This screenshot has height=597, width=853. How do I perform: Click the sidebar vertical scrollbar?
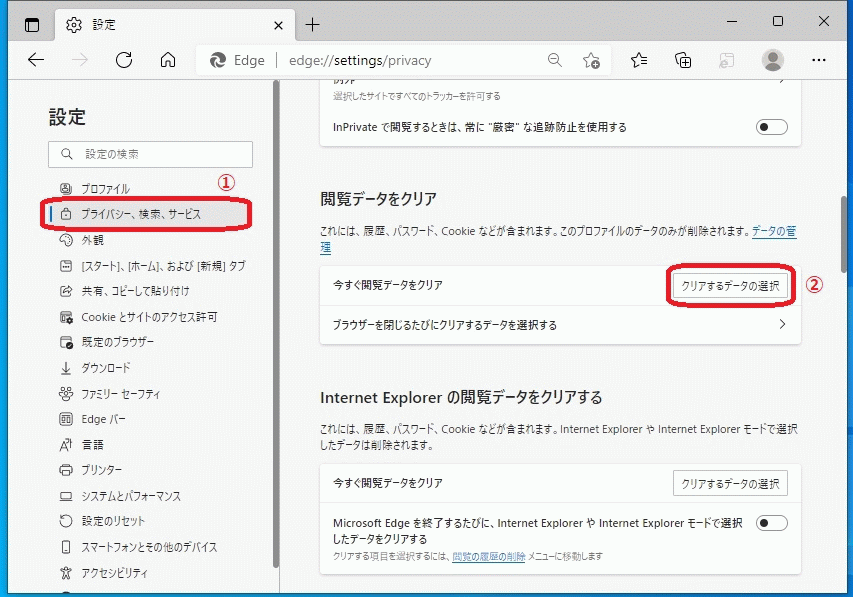(x=276, y=324)
